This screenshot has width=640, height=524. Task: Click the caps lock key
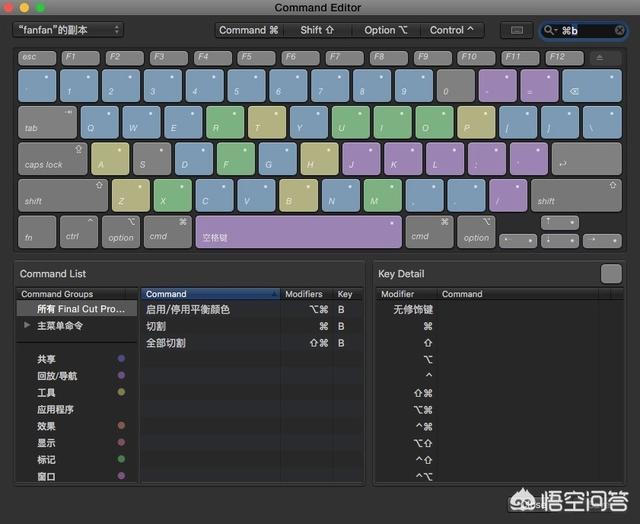53,159
